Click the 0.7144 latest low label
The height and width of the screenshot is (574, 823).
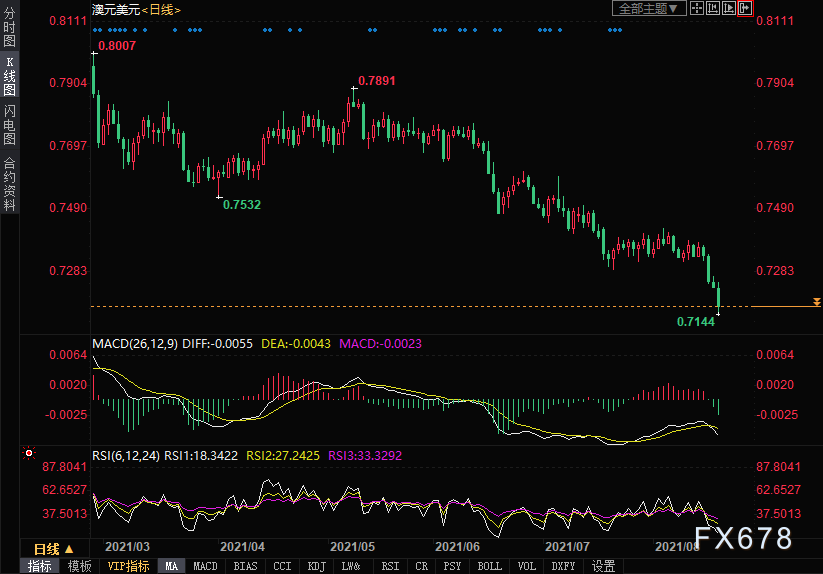point(696,322)
